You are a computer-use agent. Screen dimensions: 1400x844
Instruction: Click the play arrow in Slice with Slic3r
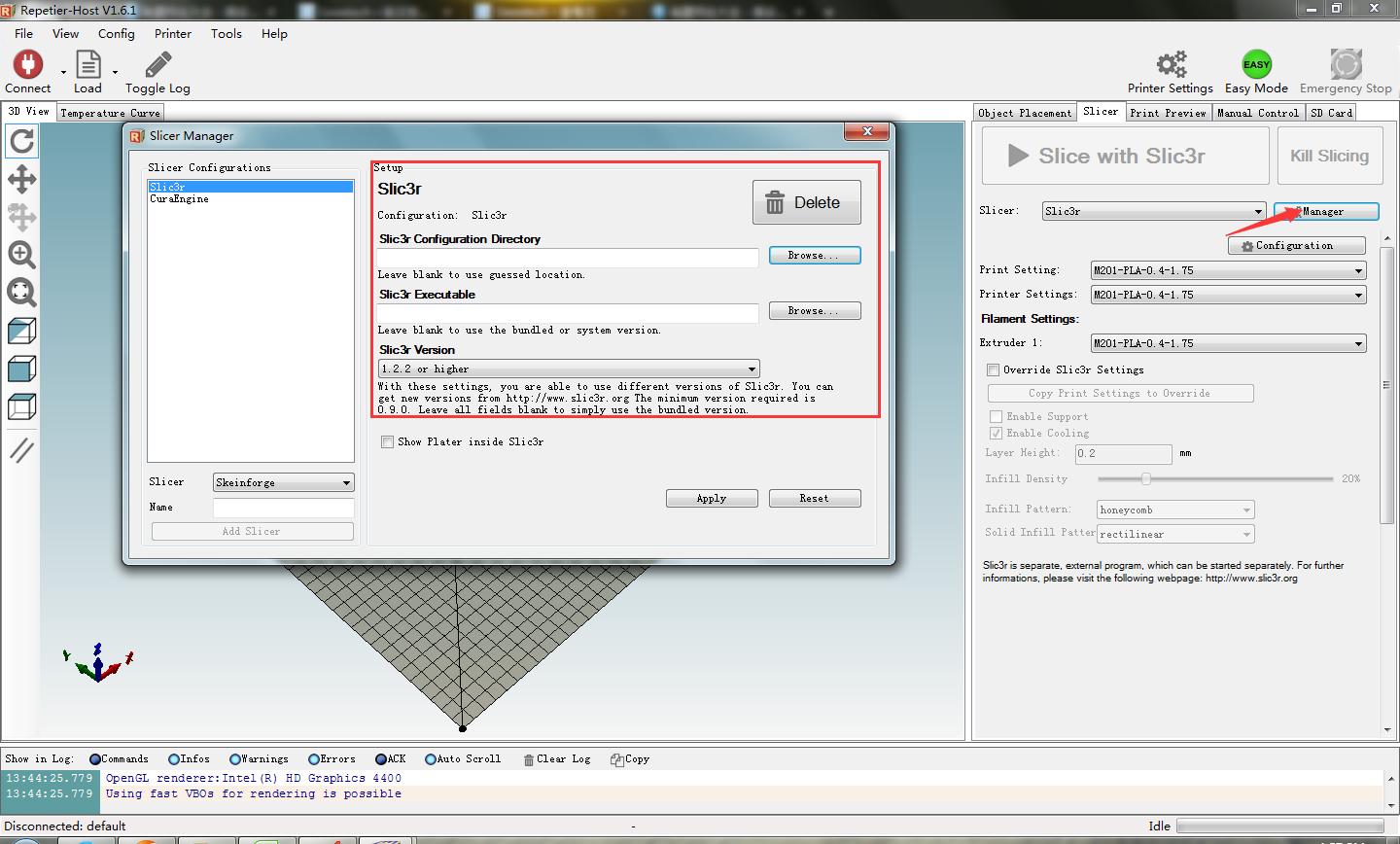1018,156
